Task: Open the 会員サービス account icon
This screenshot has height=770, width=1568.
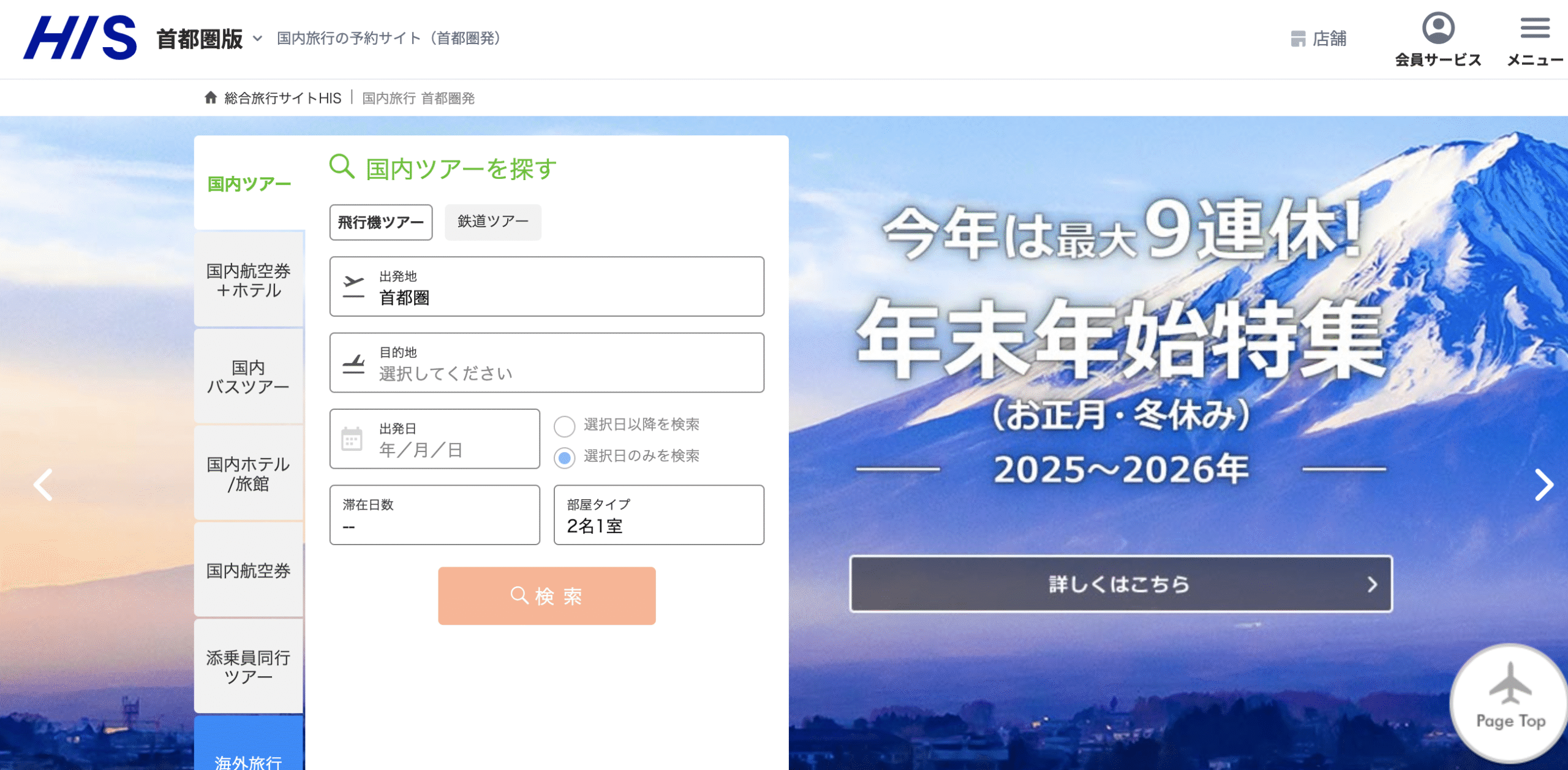Action: pyautogui.click(x=1438, y=29)
